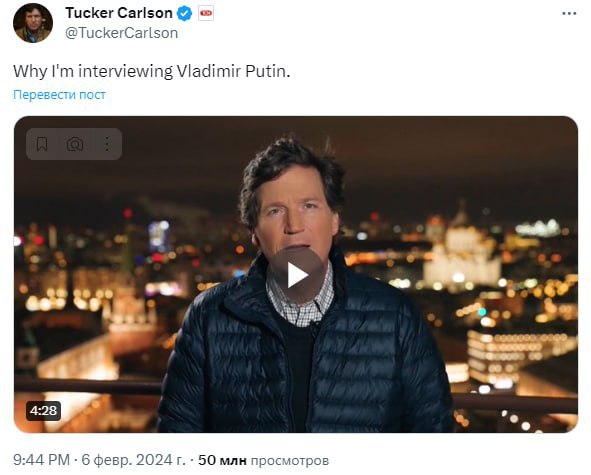Click the 9:44 PM timestamp

41,460
